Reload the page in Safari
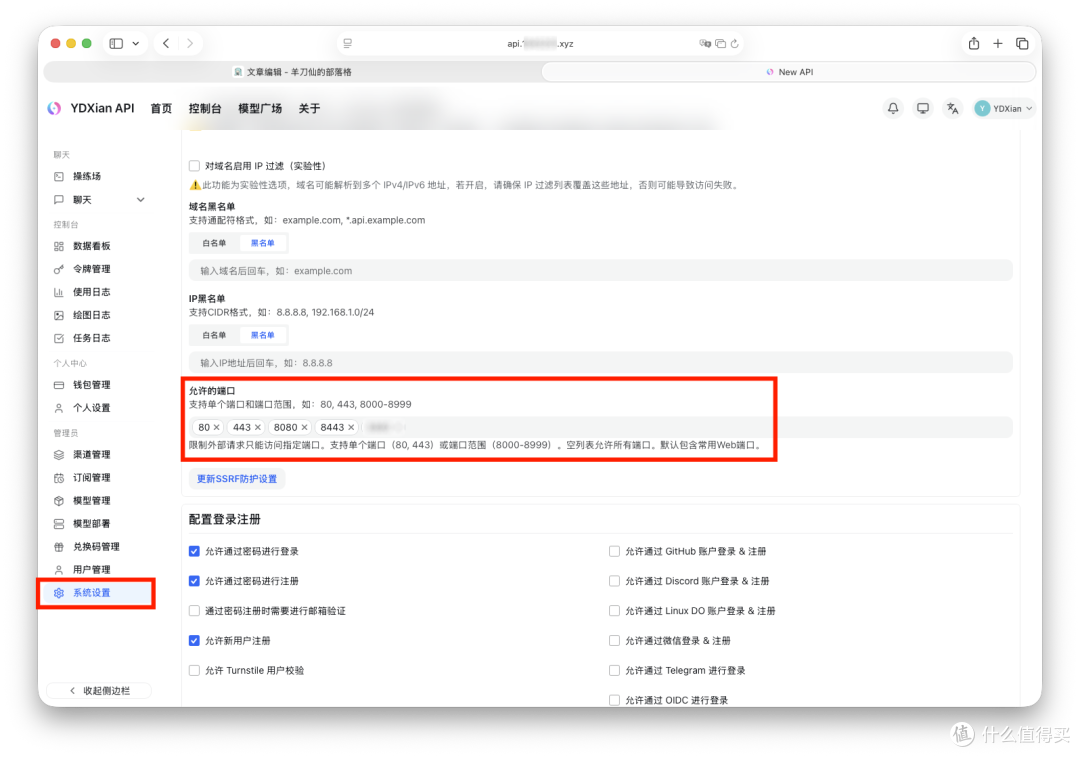The image size is (1080, 757). (x=735, y=43)
